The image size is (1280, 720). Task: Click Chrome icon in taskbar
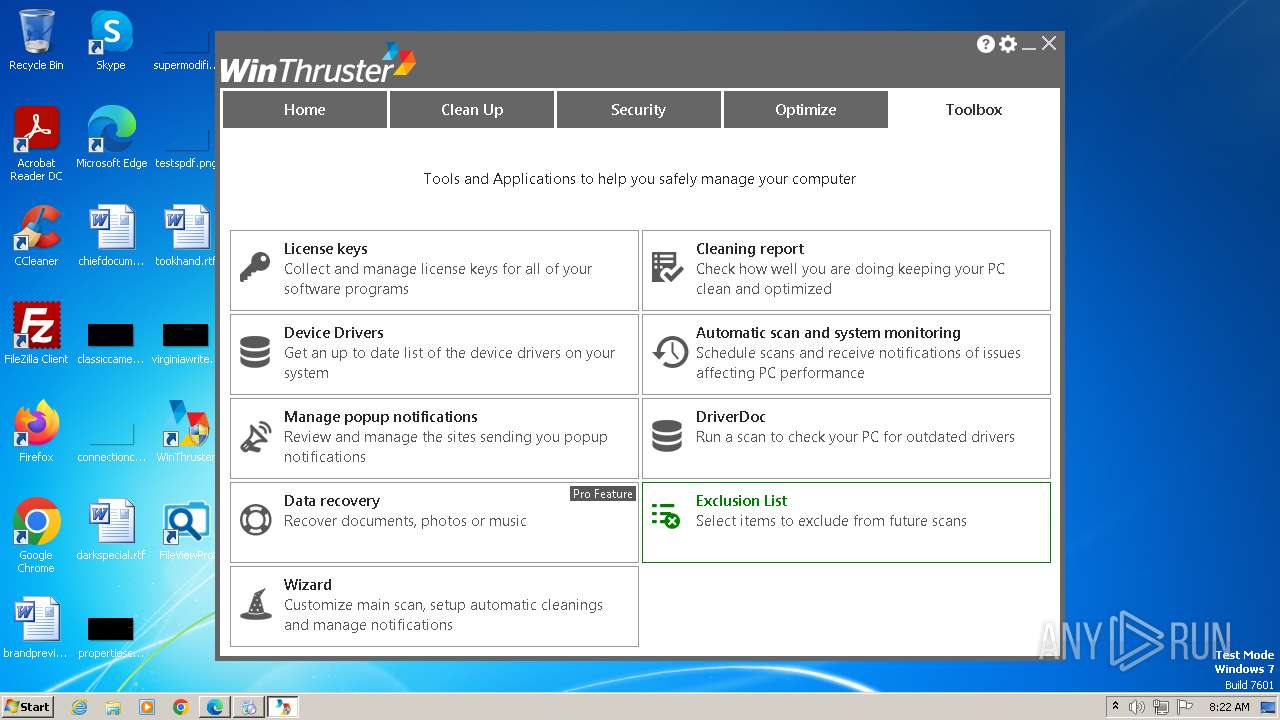tap(181, 707)
